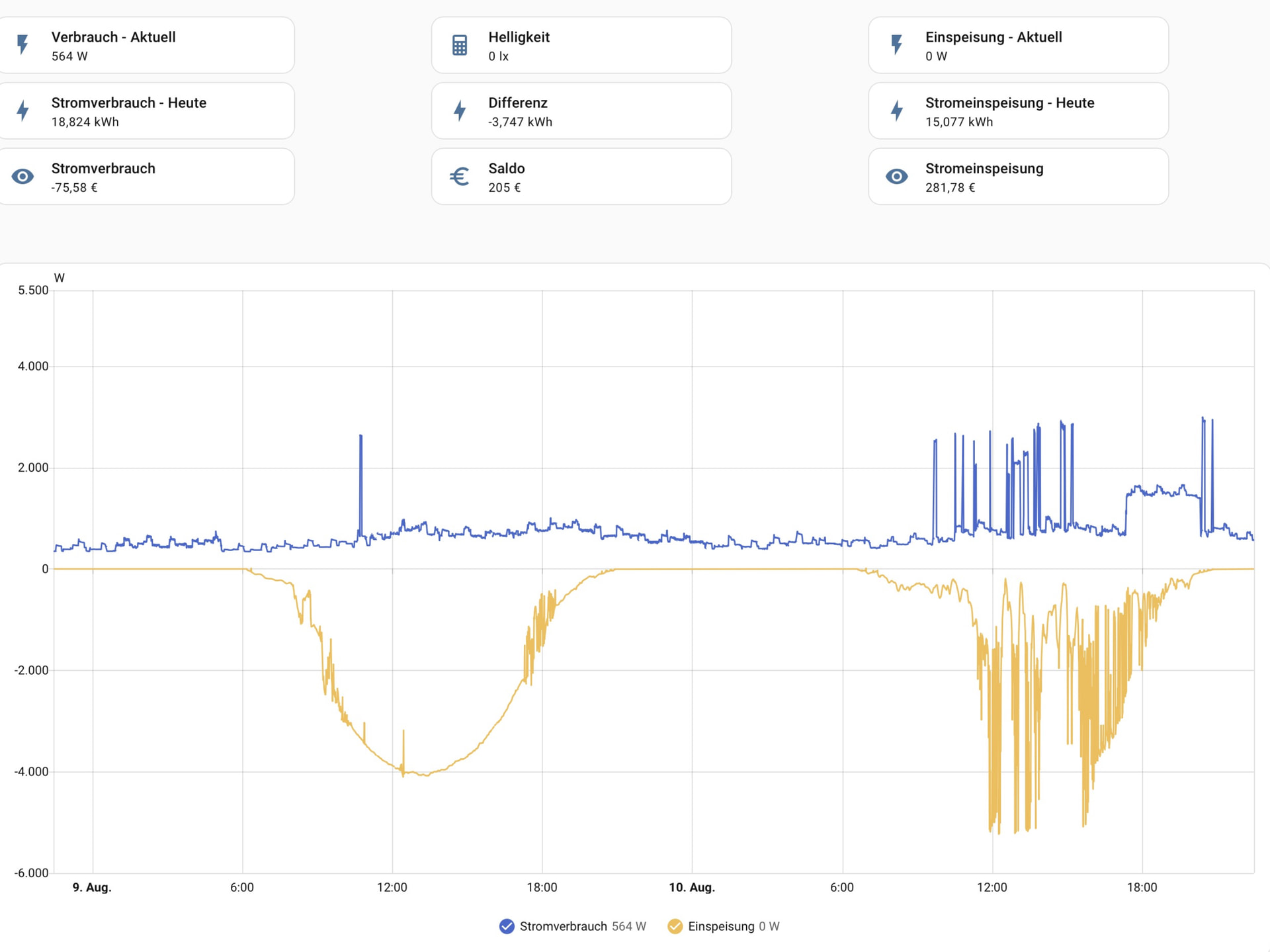Open the Differenz entity card
Screen dimensions: 1270x952
[x=581, y=110]
